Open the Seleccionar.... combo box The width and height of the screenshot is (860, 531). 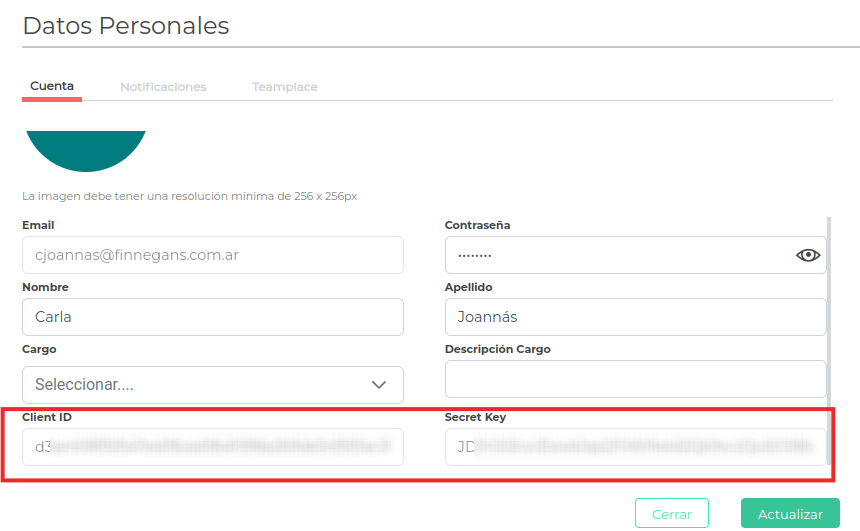200,385
